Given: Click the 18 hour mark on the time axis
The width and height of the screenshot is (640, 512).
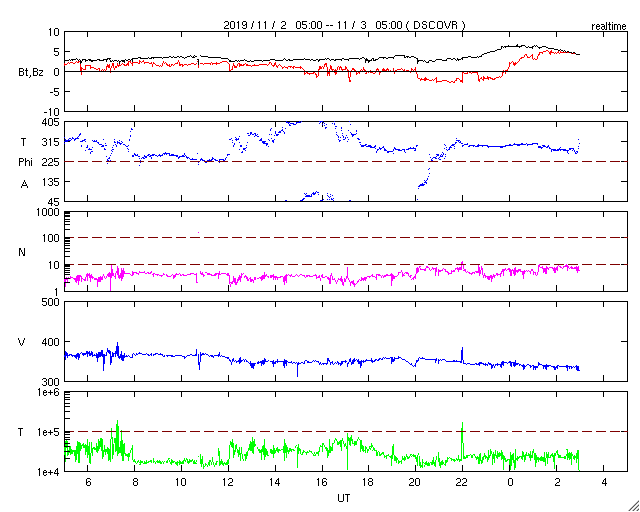Looking at the screenshot, I should [x=368, y=482].
